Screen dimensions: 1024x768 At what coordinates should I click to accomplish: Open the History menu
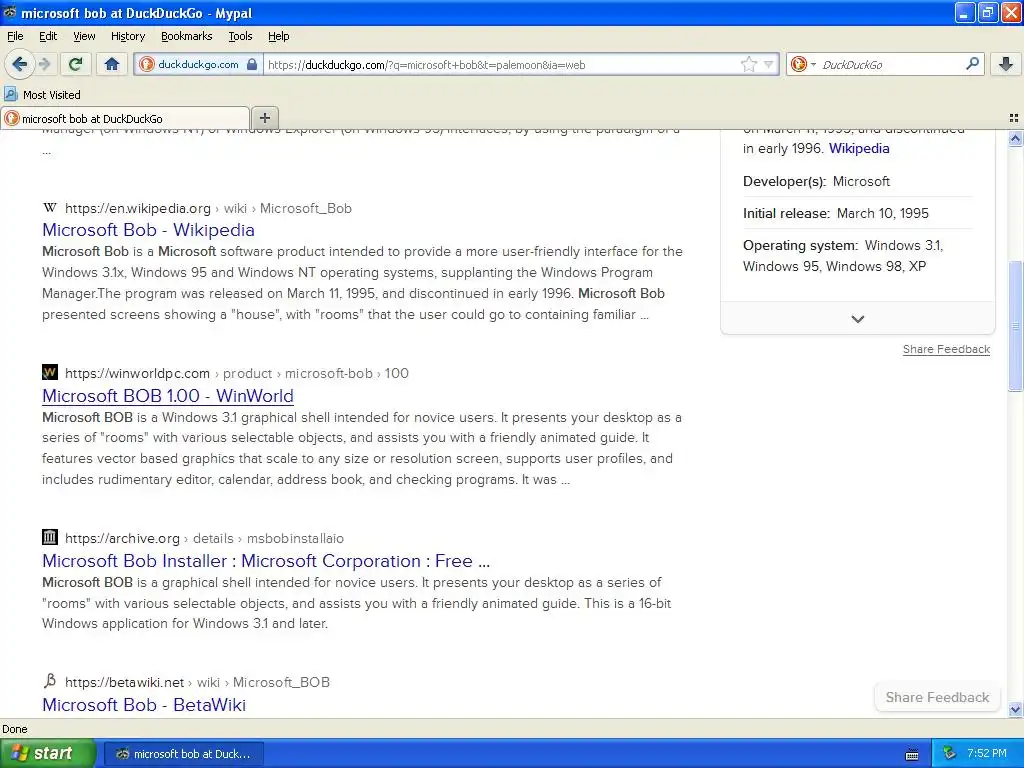(127, 36)
